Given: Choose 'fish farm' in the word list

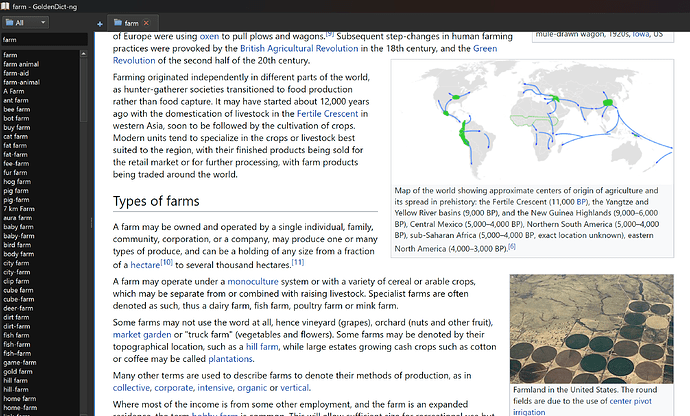Looking at the screenshot, I should (x=17, y=343).
